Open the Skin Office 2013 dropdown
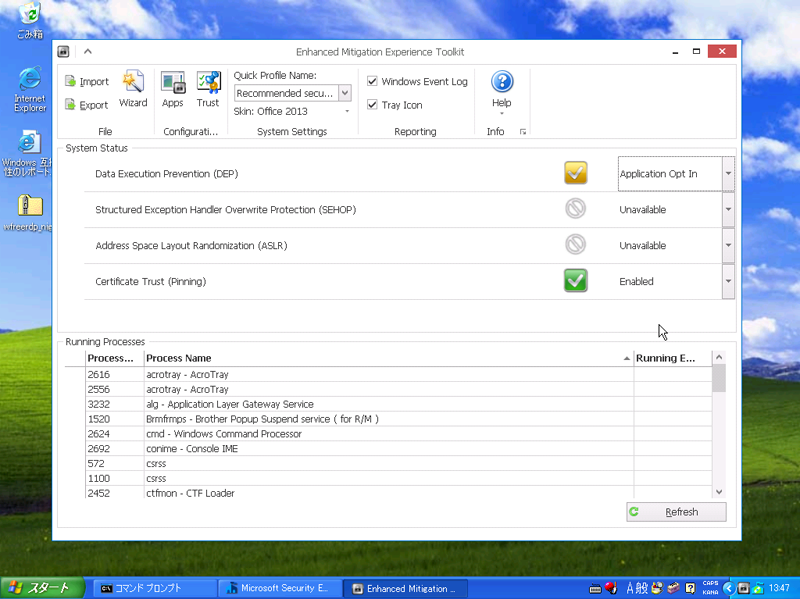Viewport: 800px width, 599px height. pos(347,111)
